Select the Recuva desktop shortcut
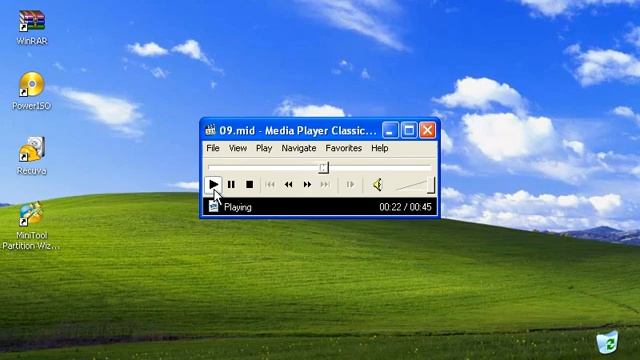Viewport: 640px width, 360px height. point(32,156)
